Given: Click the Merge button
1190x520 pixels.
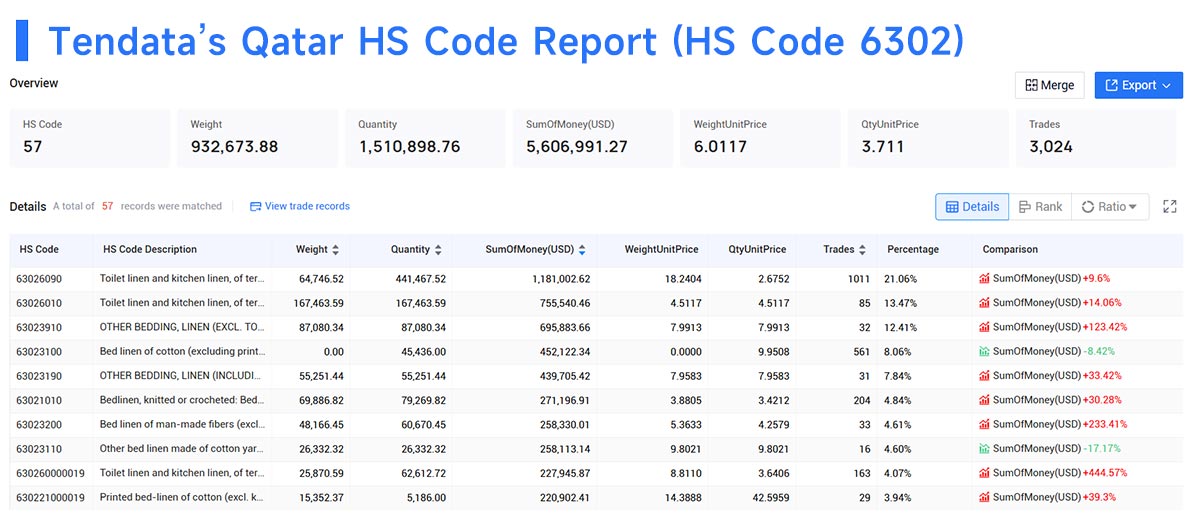Looking at the screenshot, I should [x=1050, y=85].
